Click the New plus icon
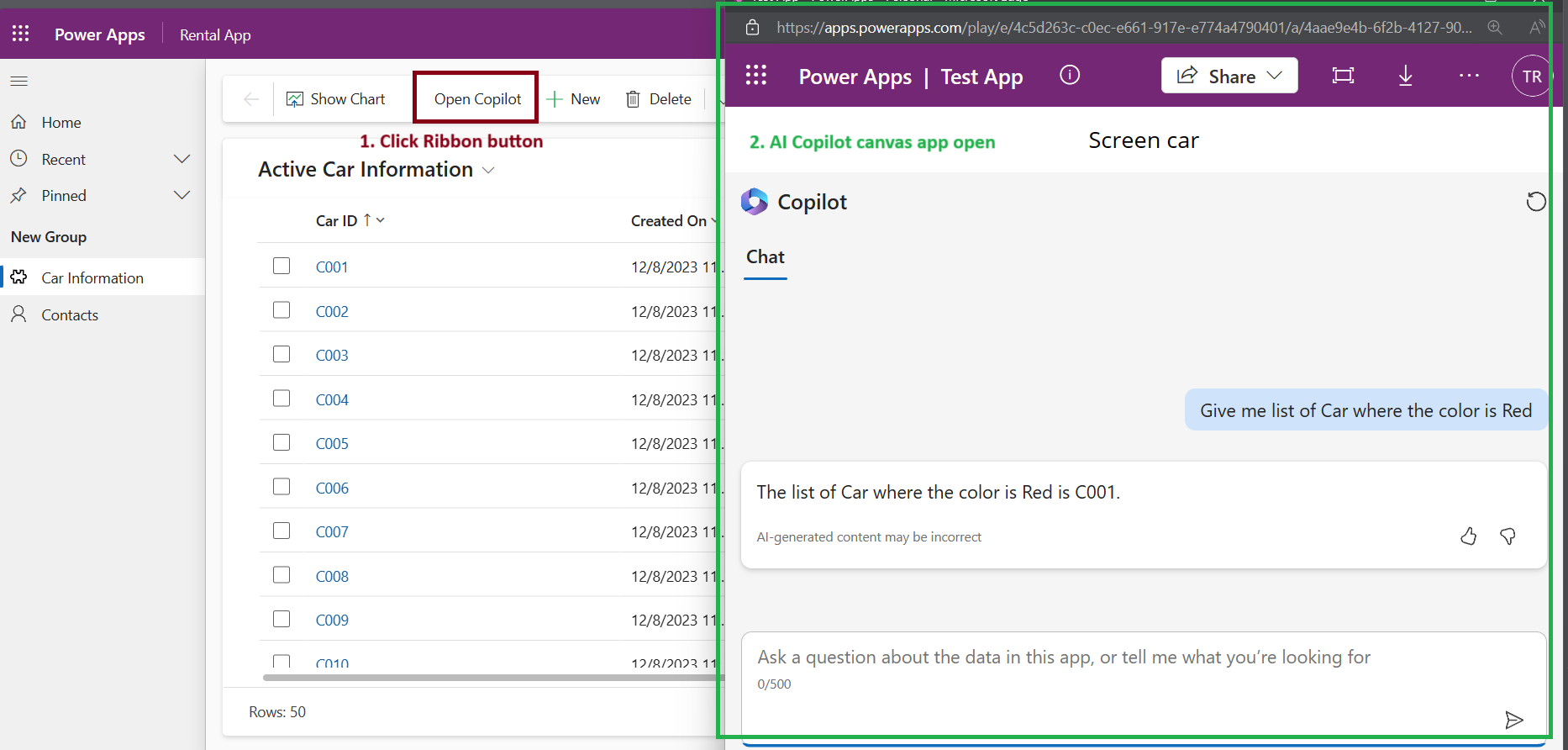The width and height of the screenshot is (1568, 750). pyautogui.click(x=554, y=99)
